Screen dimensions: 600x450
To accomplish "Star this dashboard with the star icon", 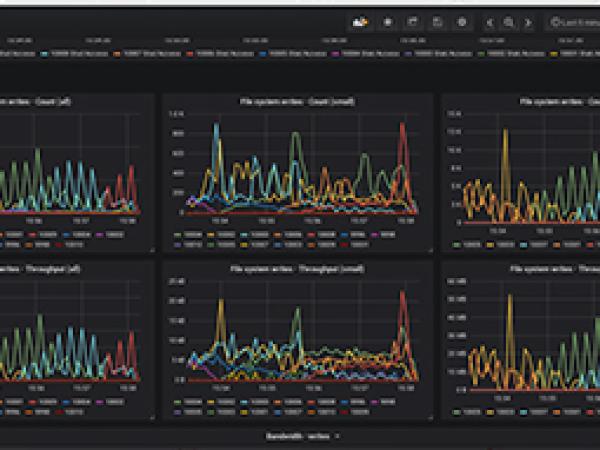I will coord(388,21).
